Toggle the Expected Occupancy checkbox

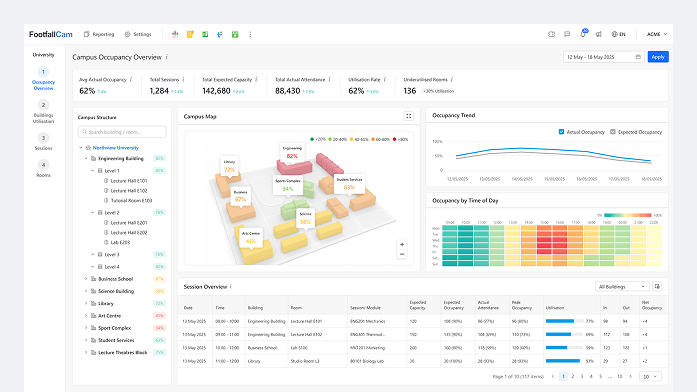point(613,132)
